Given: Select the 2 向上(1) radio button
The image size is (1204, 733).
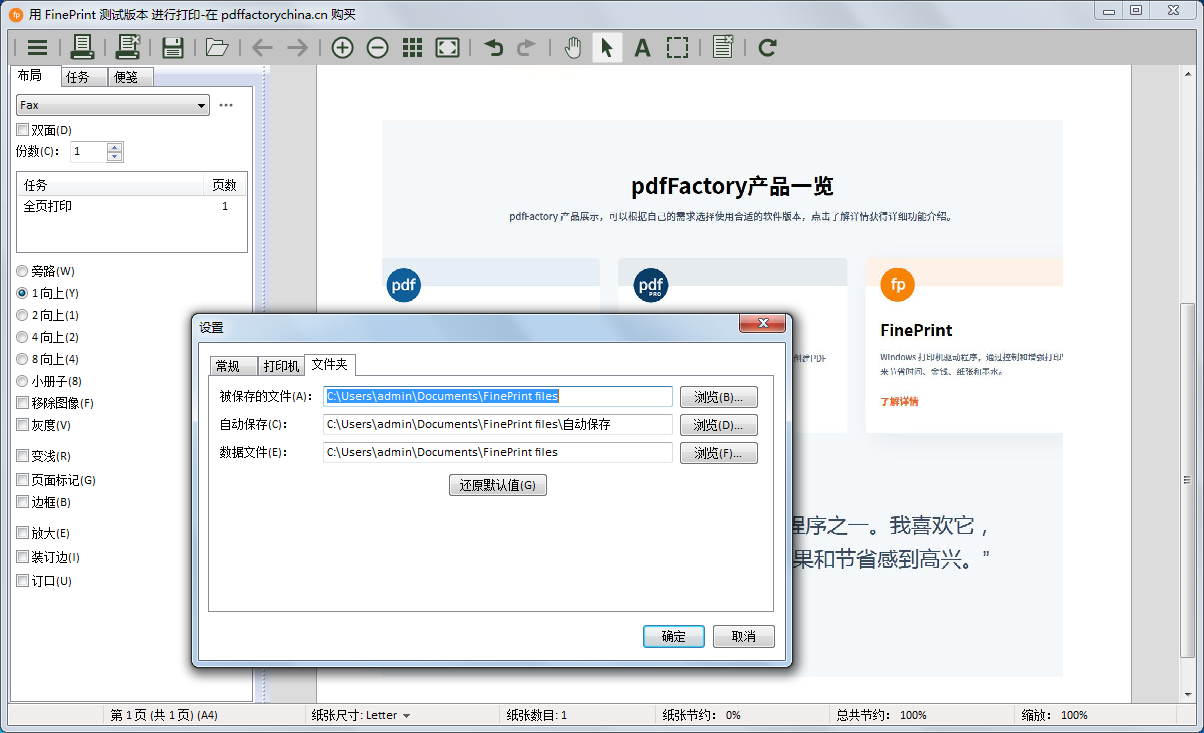Looking at the screenshot, I should [23, 315].
